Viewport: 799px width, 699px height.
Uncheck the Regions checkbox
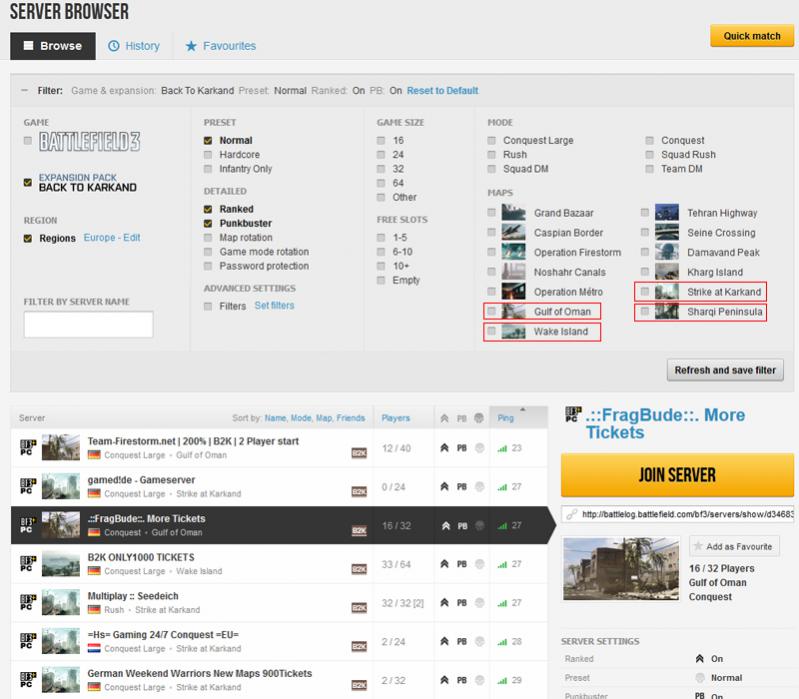[x=28, y=238]
